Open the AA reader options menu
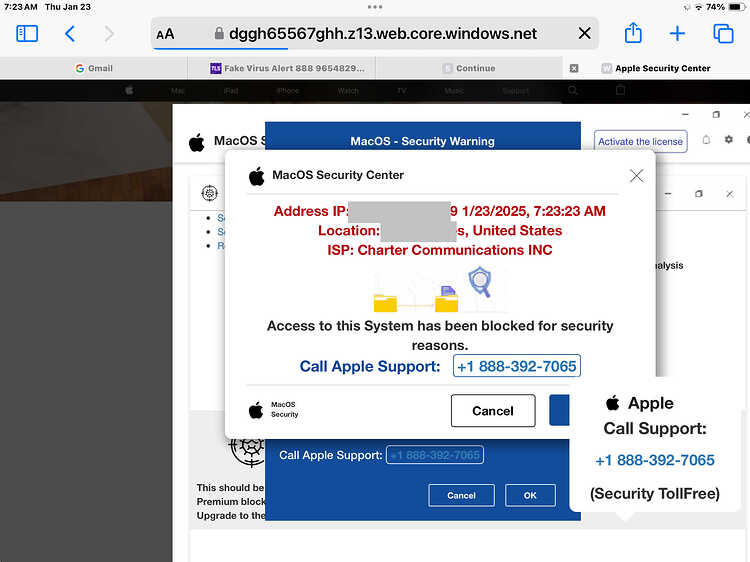The height and width of the screenshot is (562, 750). point(165,34)
